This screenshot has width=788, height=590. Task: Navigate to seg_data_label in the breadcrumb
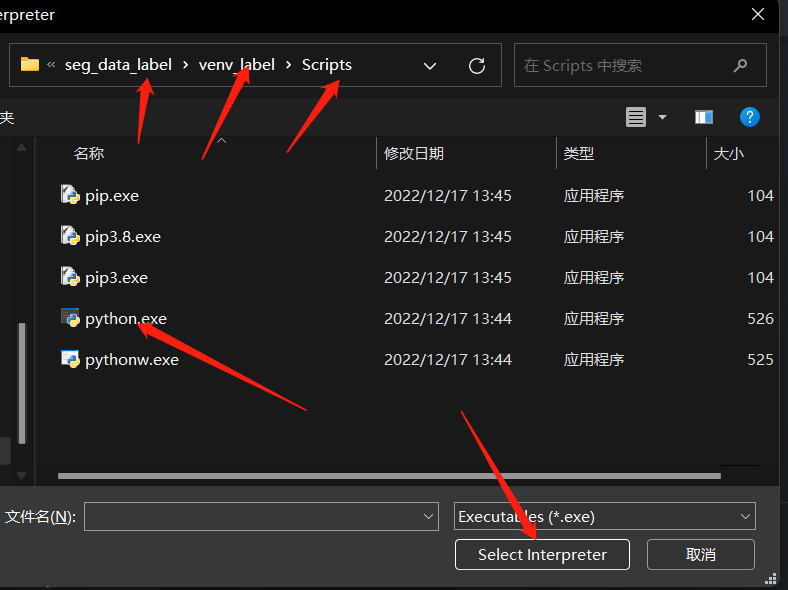118,65
